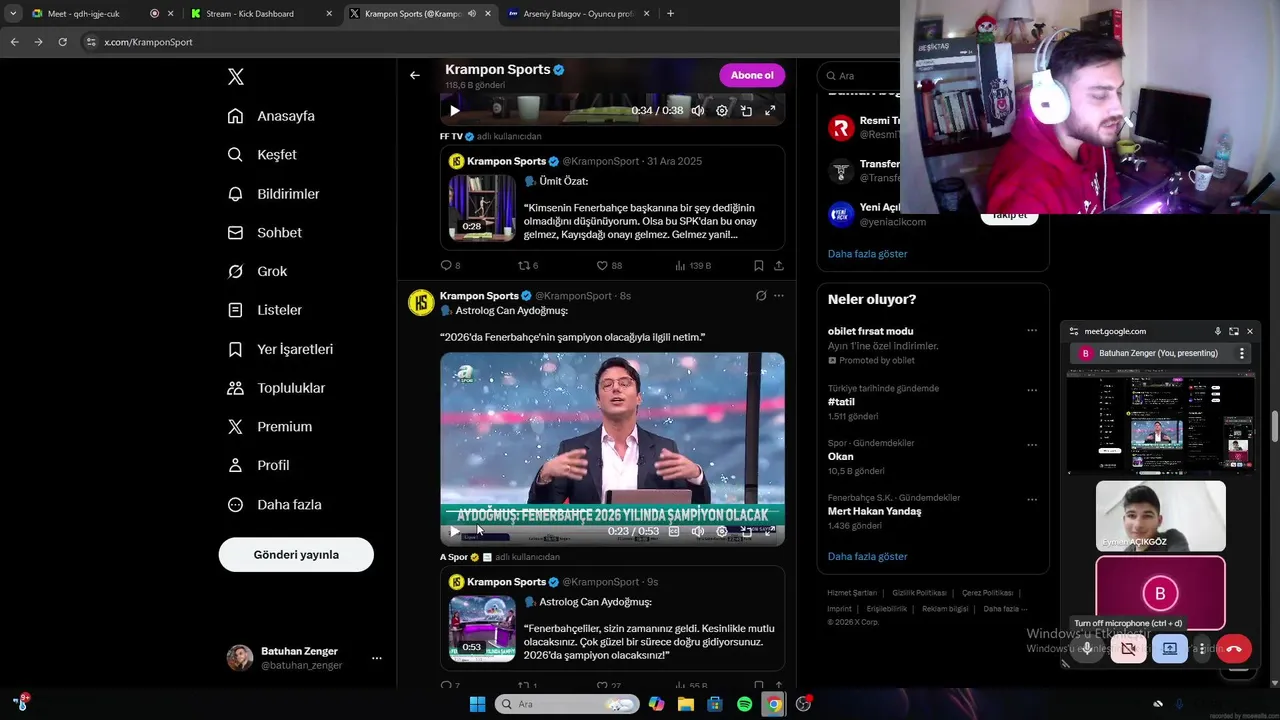Share the Ümit Özat post
This screenshot has height=720, width=1280.
point(778,265)
